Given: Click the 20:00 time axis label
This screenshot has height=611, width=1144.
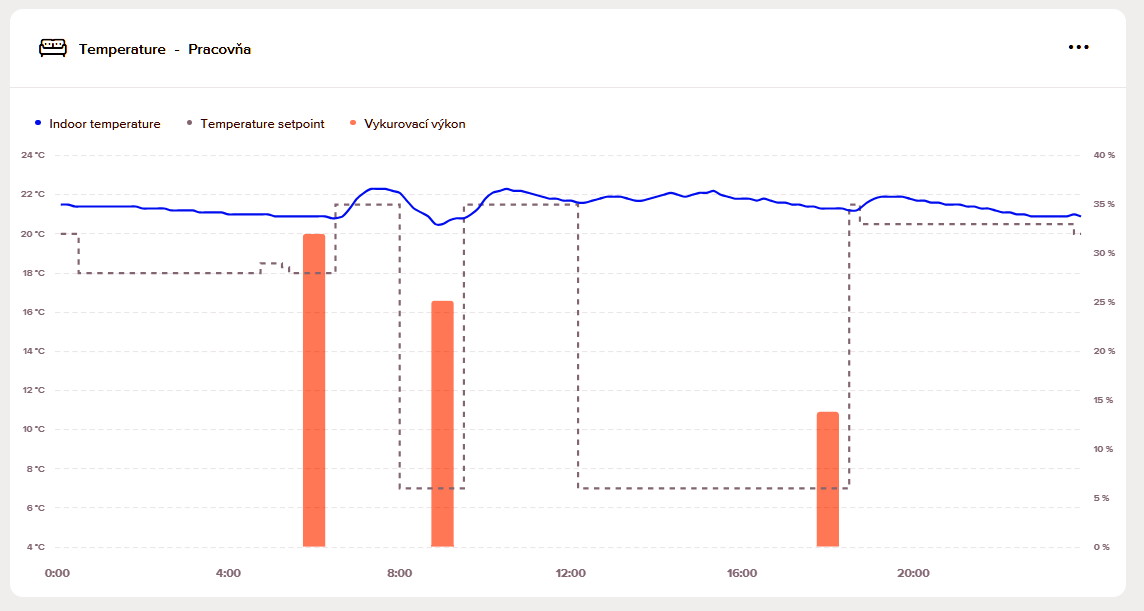Looking at the screenshot, I should pos(913,573).
